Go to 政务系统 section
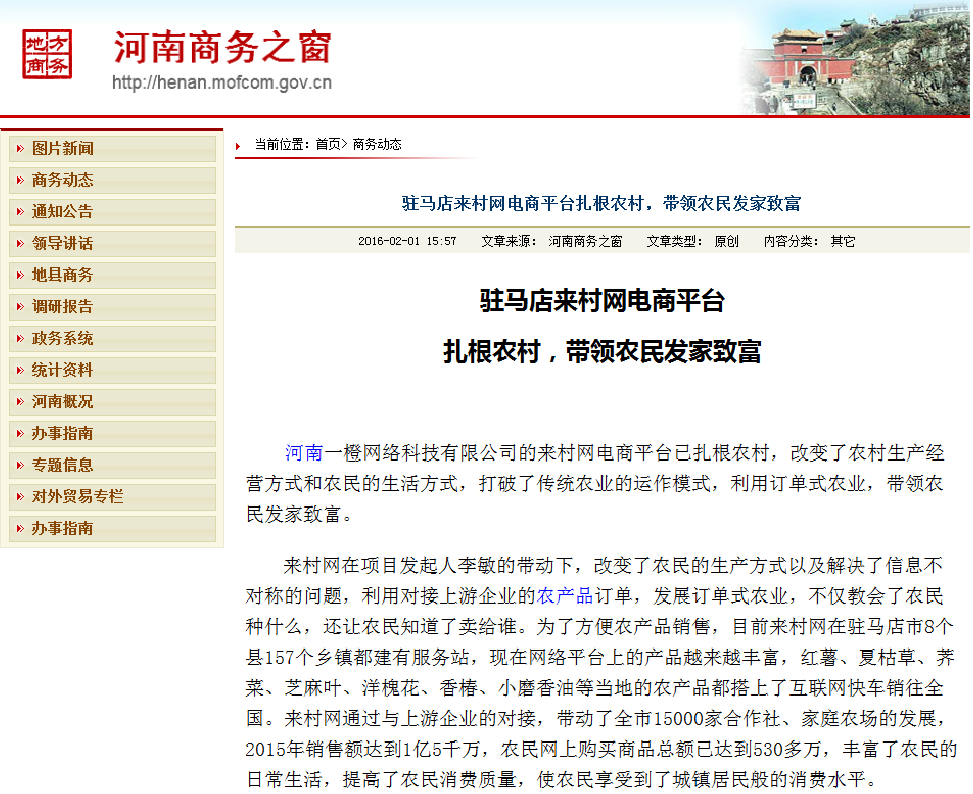 click(112, 339)
